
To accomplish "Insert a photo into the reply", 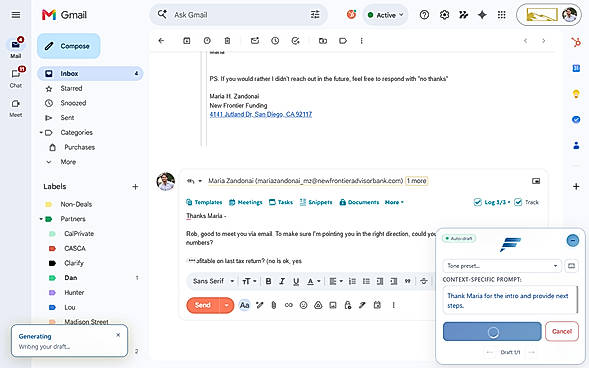I will pos(333,305).
